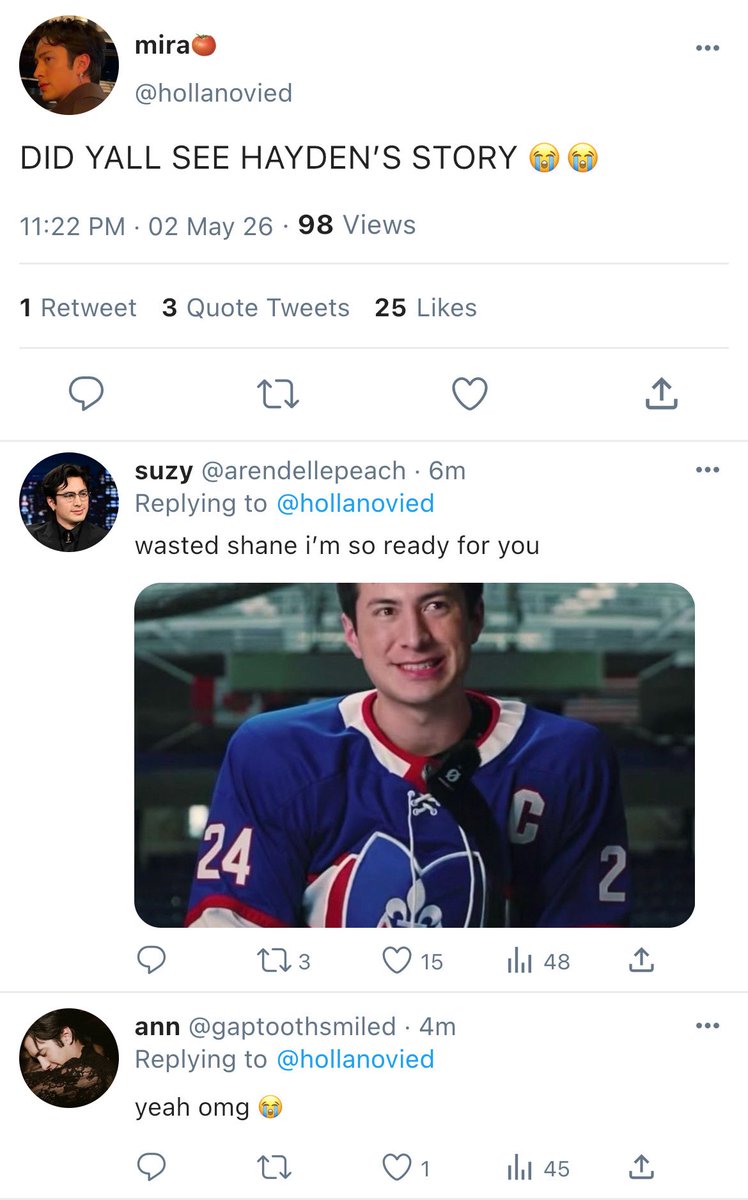Open mira's profile picture

click(x=68, y=65)
